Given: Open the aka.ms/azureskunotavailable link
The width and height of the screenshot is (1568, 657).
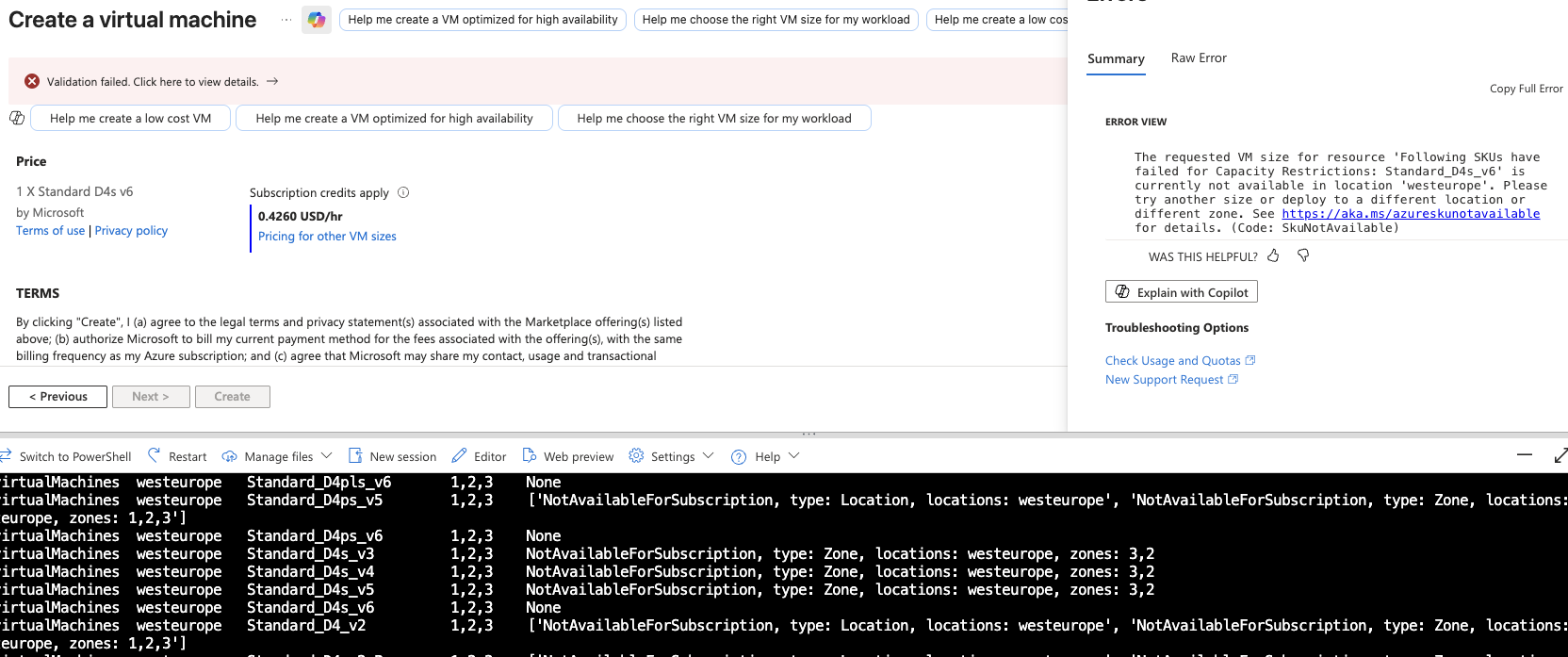Looking at the screenshot, I should 1411,214.
